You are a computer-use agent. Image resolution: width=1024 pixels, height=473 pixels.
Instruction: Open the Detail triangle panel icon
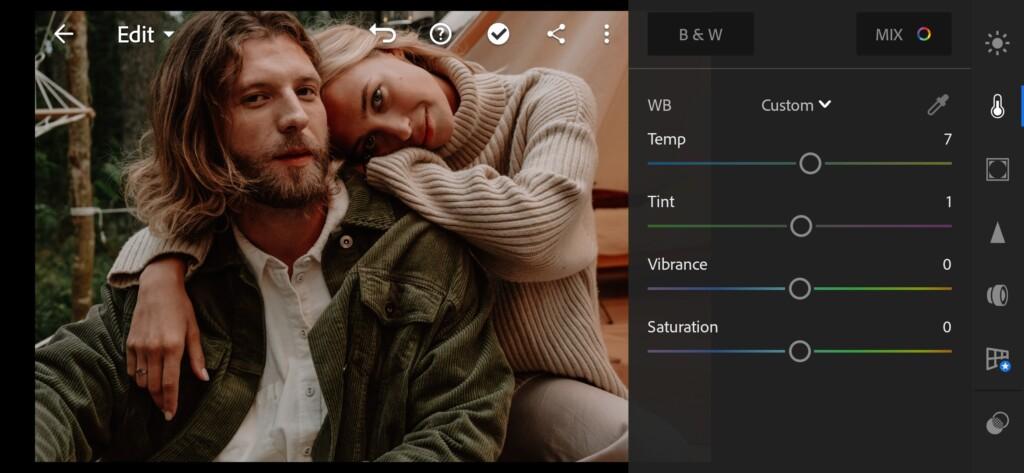[997, 232]
